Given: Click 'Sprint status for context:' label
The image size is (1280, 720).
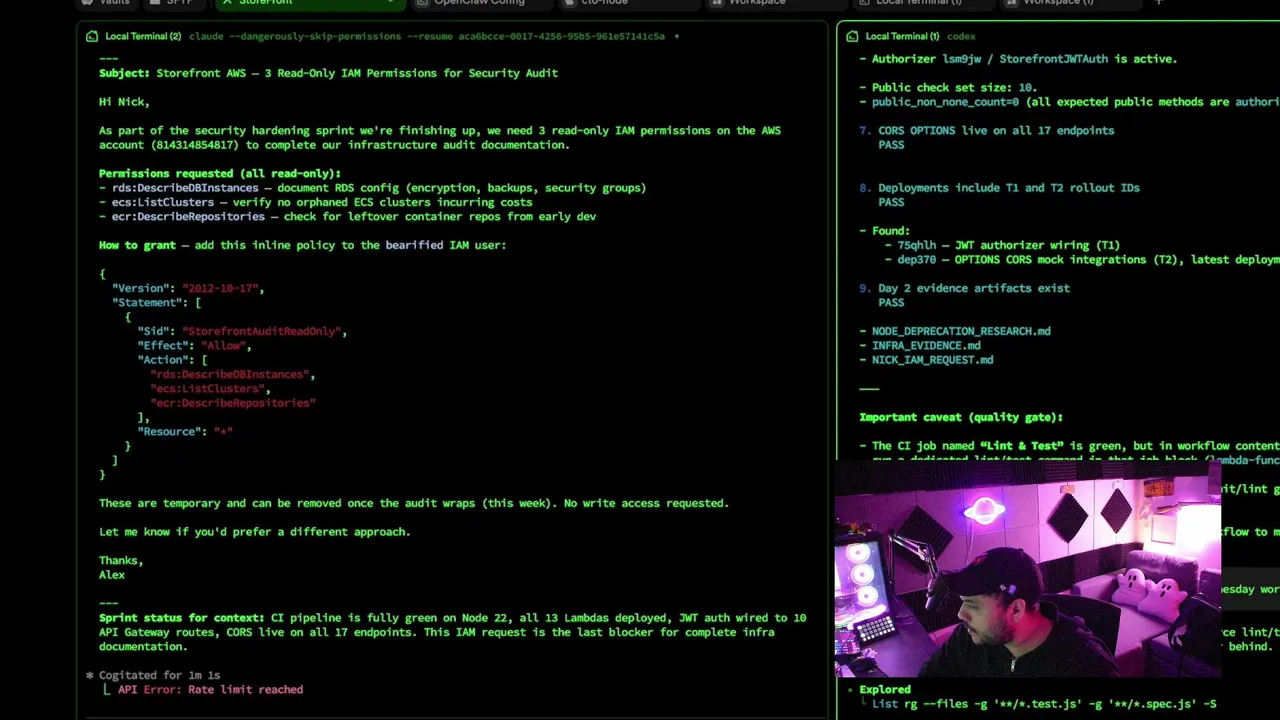Looking at the screenshot, I should tap(182, 618).
